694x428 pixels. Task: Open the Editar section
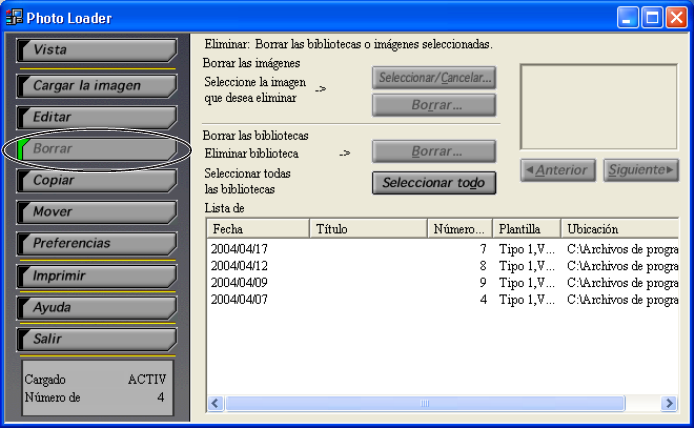pos(96,117)
